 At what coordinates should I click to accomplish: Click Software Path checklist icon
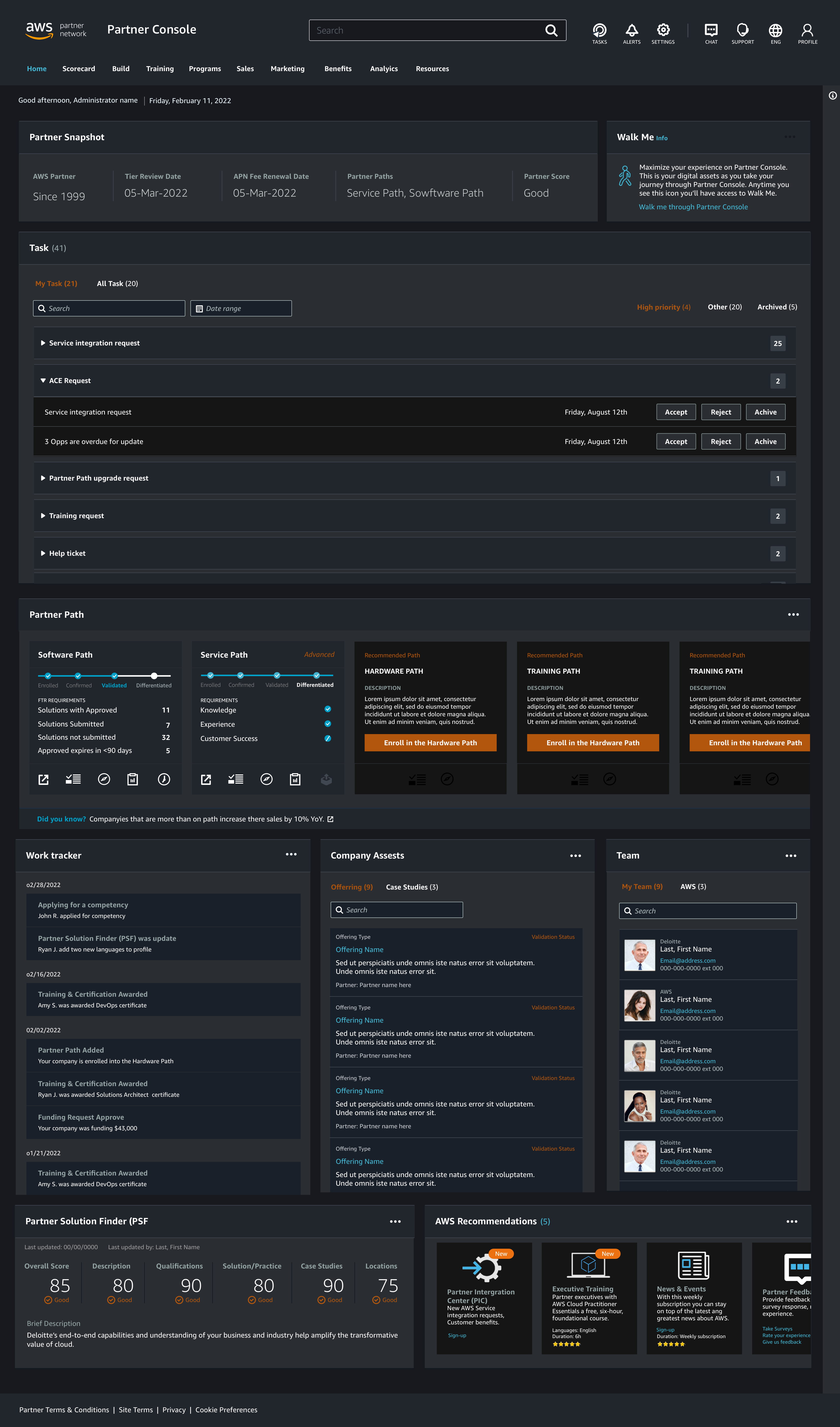pyautogui.click(x=73, y=779)
